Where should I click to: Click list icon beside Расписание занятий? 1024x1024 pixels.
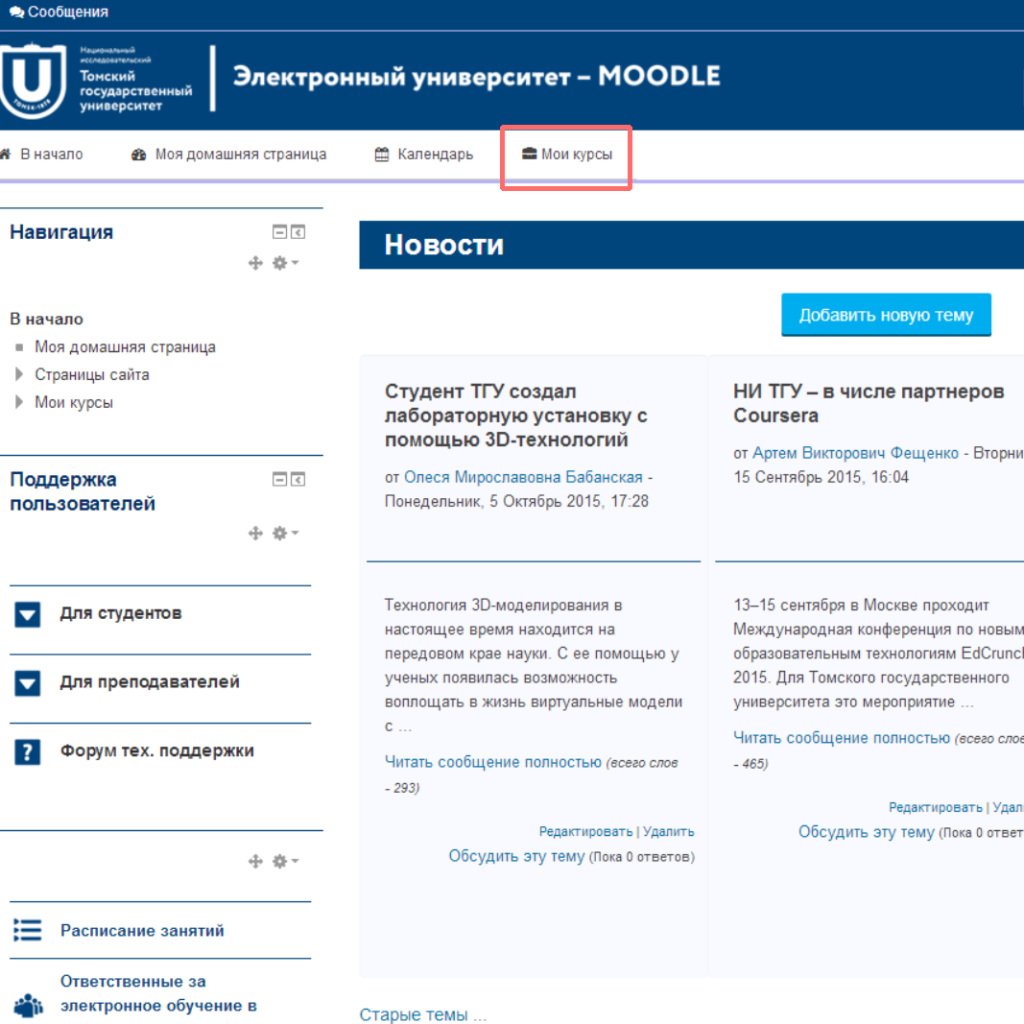(x=27, y=930)
